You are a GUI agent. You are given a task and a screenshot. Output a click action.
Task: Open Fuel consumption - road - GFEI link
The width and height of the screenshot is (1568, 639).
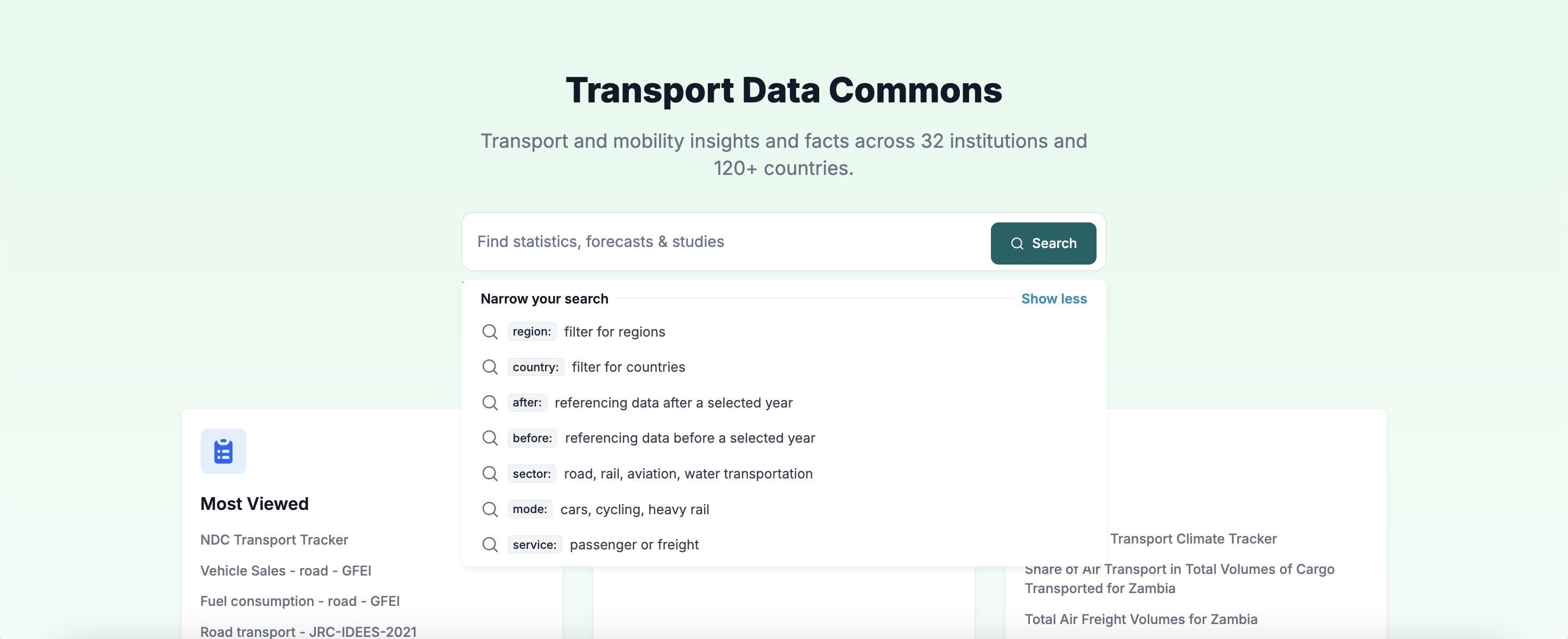coord(300,601)
